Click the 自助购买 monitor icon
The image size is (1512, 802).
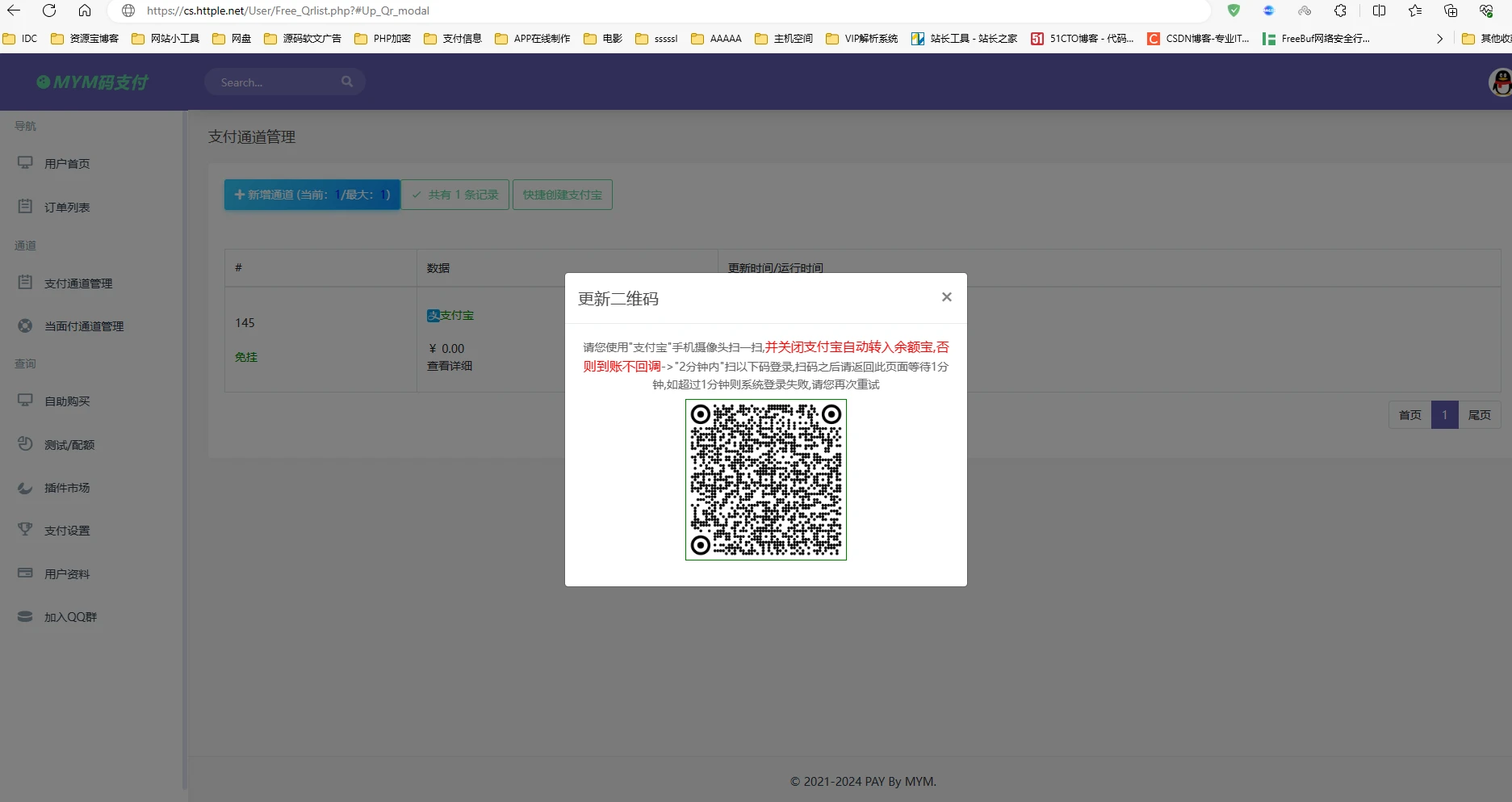pyautogui.click(x=26, y=401)
